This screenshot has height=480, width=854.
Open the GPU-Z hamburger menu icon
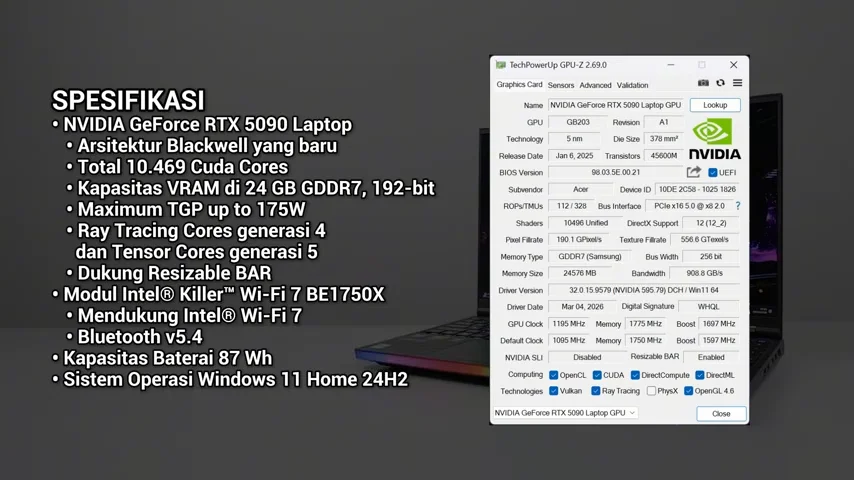[737, 83]
